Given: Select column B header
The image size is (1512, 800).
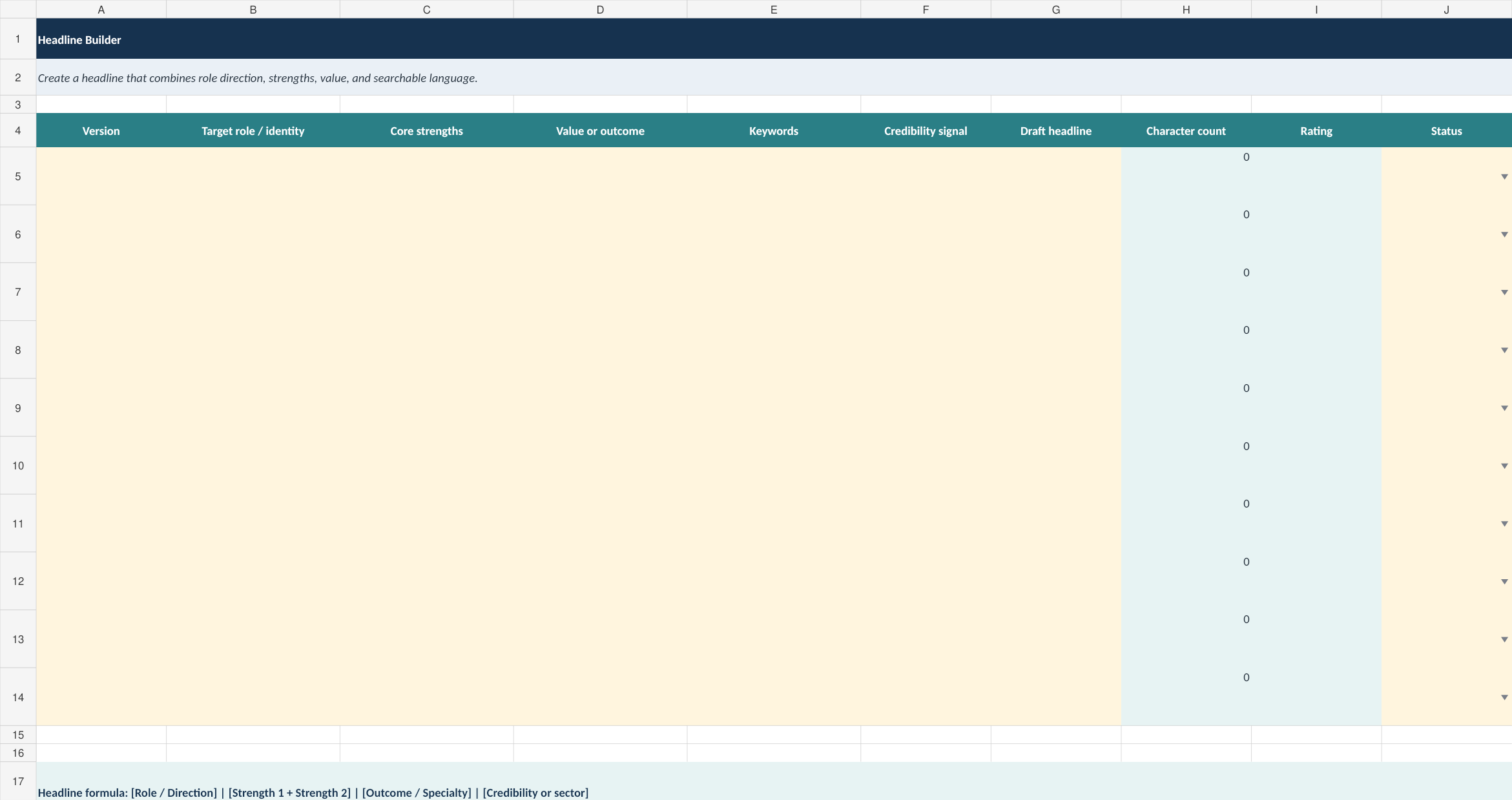Looking at the screenshot, I should (253, 9).
